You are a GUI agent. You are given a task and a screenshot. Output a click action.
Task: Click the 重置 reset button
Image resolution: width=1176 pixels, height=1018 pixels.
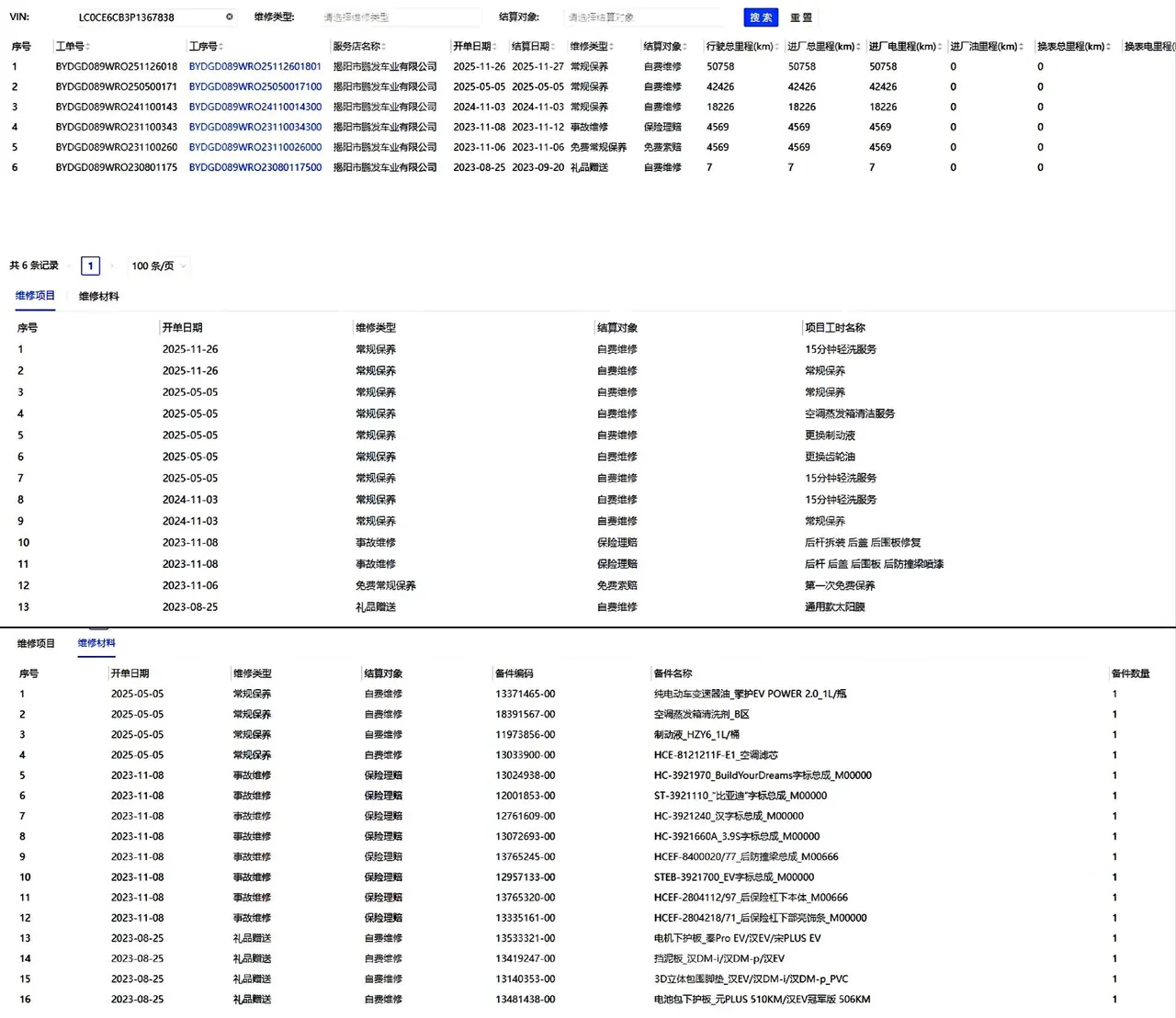tap(801, 17)
